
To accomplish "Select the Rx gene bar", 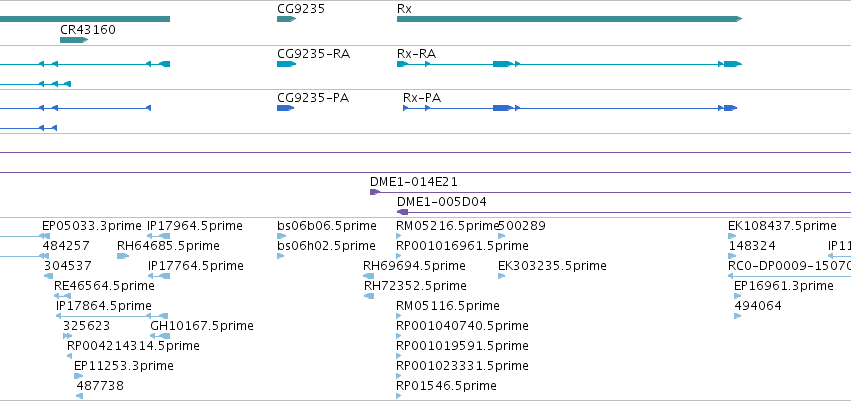I will pos(569,19).
